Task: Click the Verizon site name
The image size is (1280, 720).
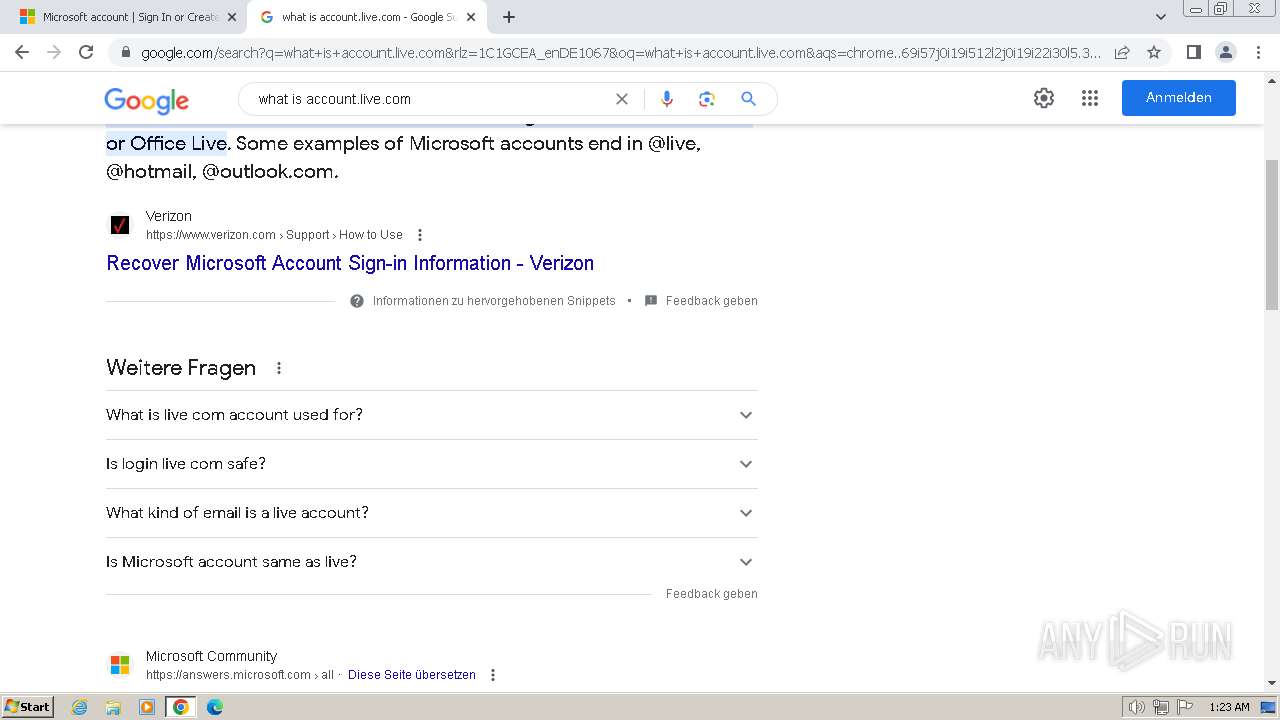Action: pyautogui.click(x=169, y=216)
